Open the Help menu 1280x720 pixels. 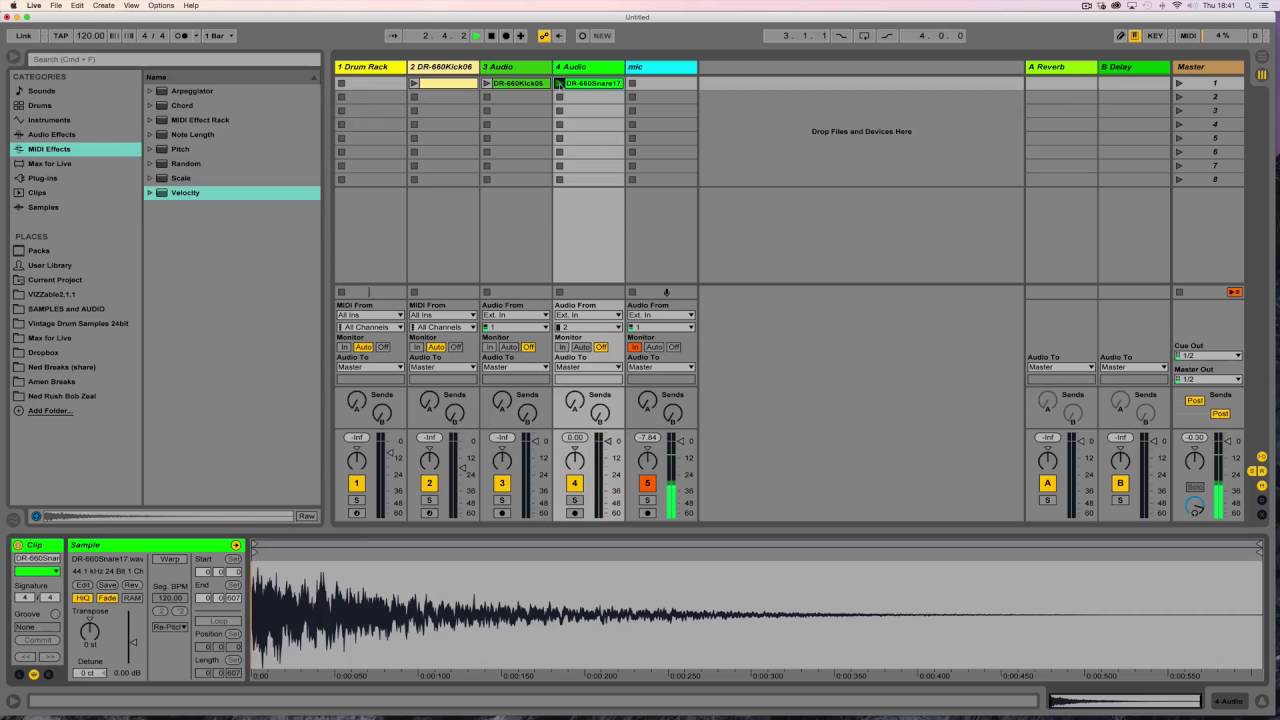tap(191, 5)
